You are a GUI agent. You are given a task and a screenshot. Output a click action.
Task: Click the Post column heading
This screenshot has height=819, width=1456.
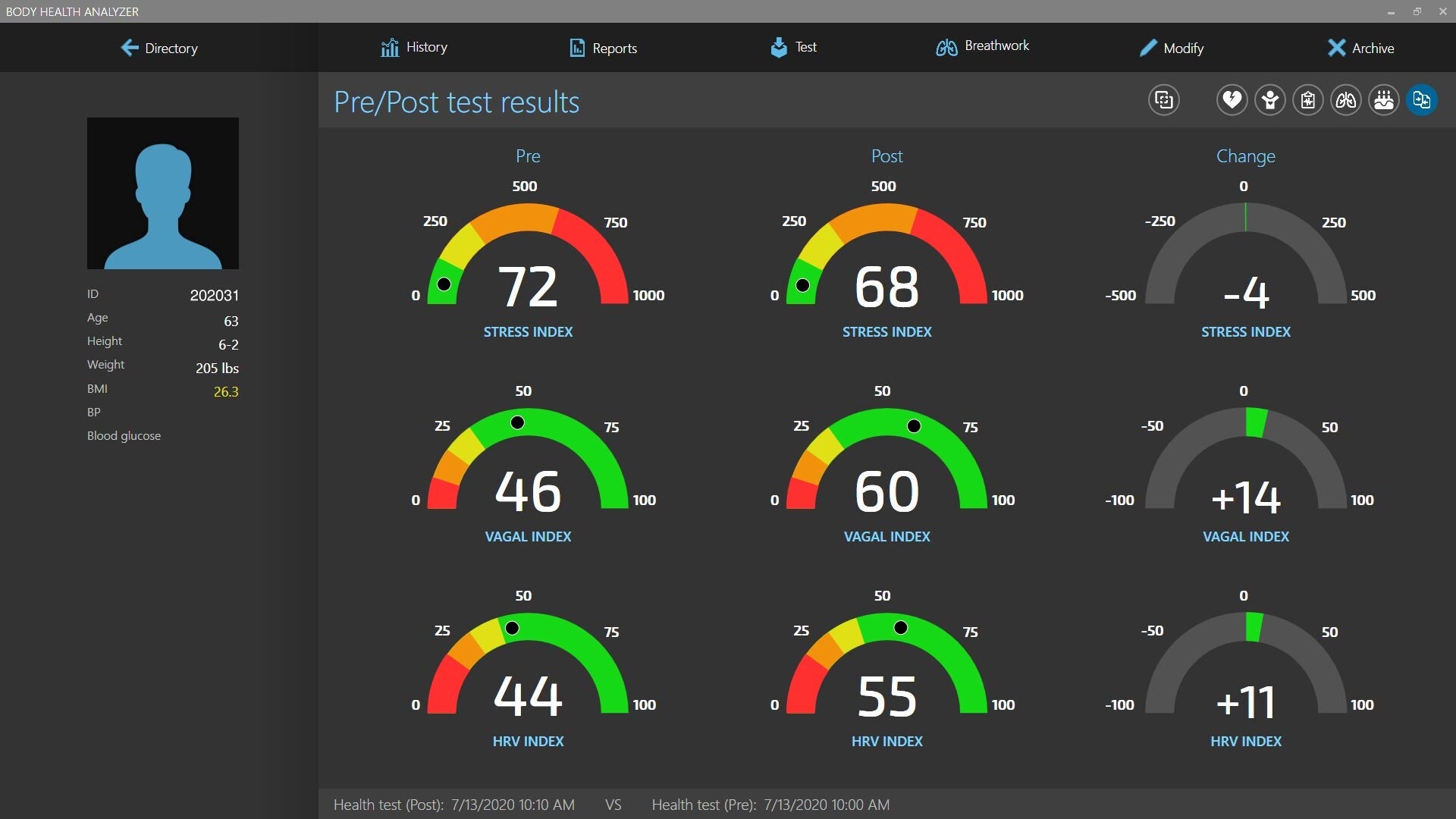[x=886, y=156]
